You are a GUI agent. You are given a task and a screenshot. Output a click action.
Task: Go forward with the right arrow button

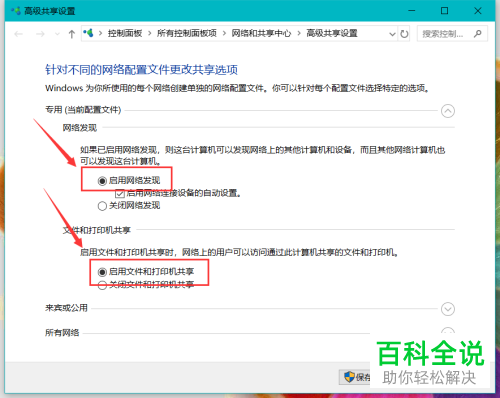tap(40, 34)
